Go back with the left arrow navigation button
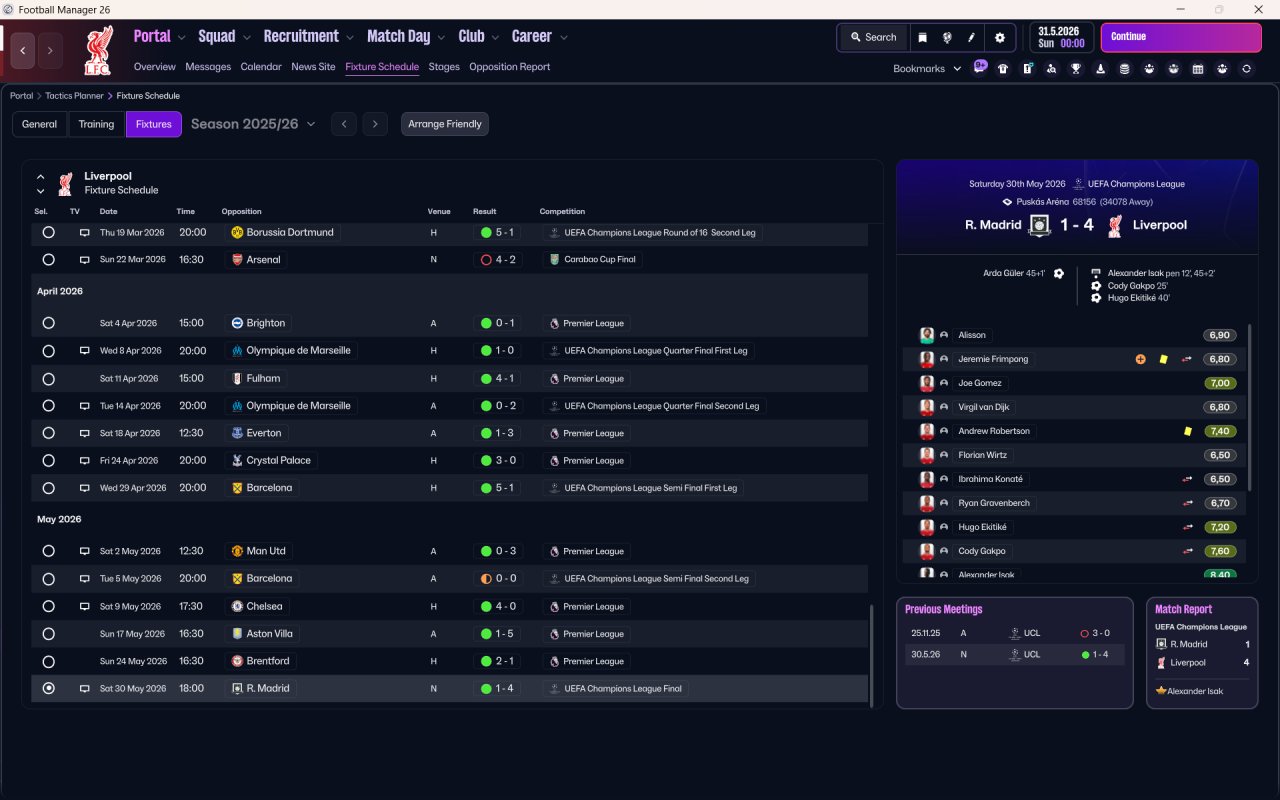The image size is (1280, 800). pos(23,50)
